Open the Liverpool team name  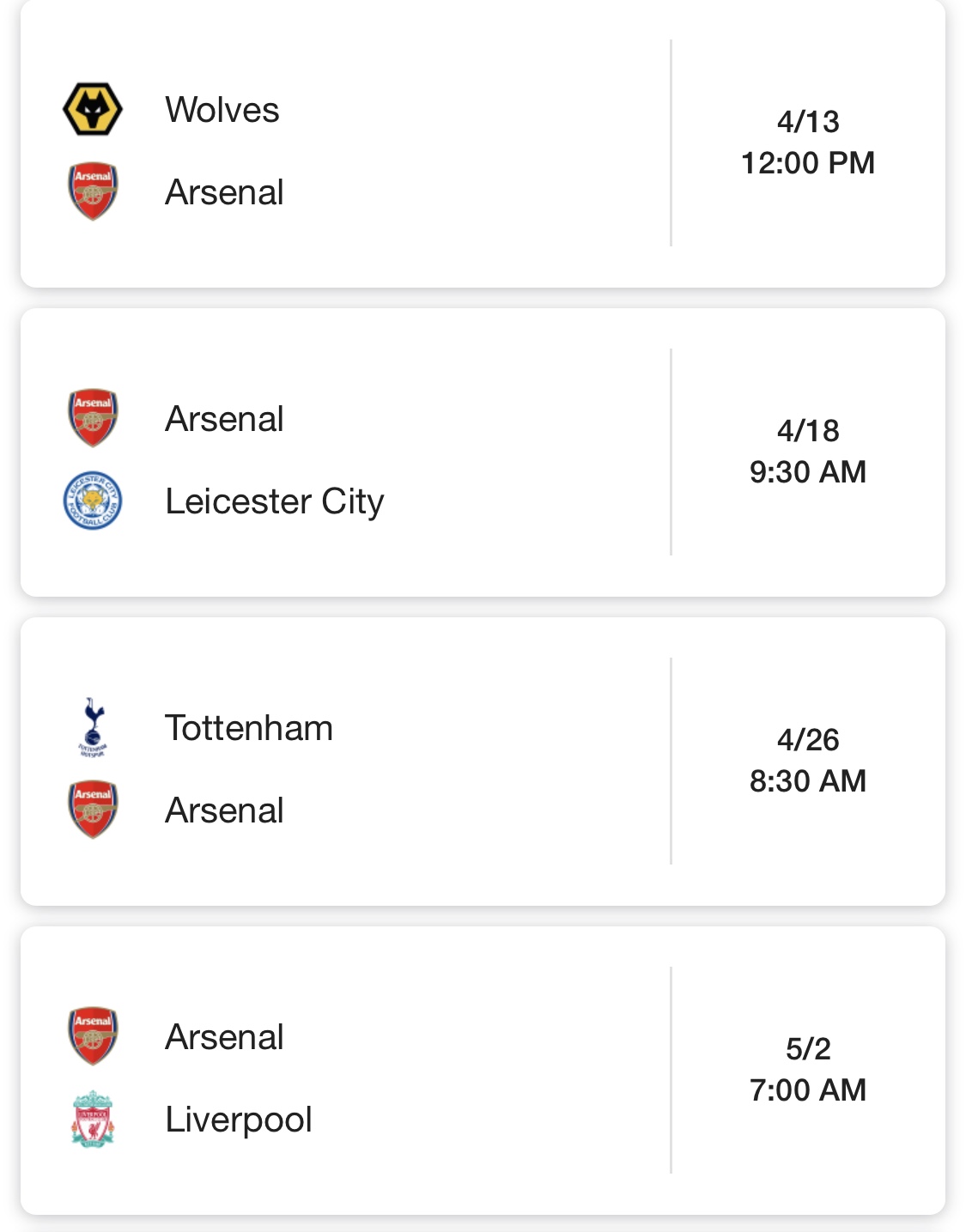click(x=239, y=1120)
